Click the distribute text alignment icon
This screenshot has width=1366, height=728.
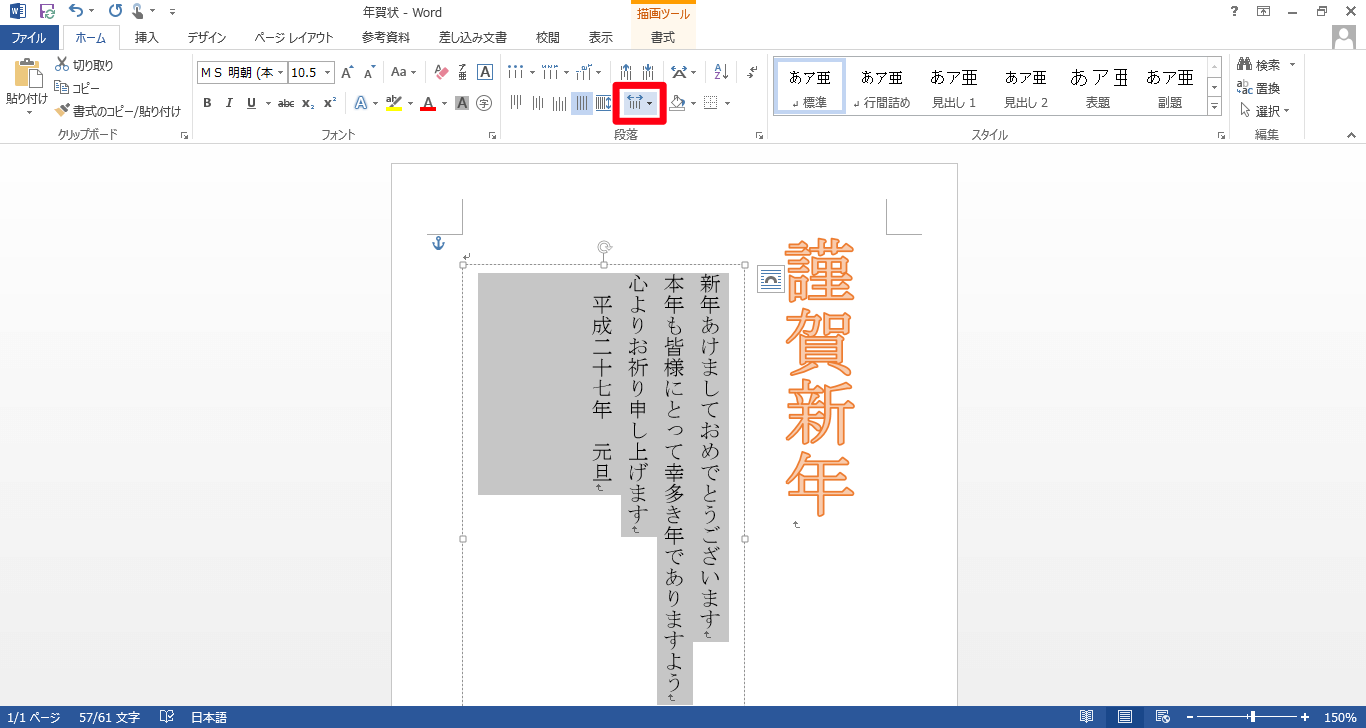(604, 103)
